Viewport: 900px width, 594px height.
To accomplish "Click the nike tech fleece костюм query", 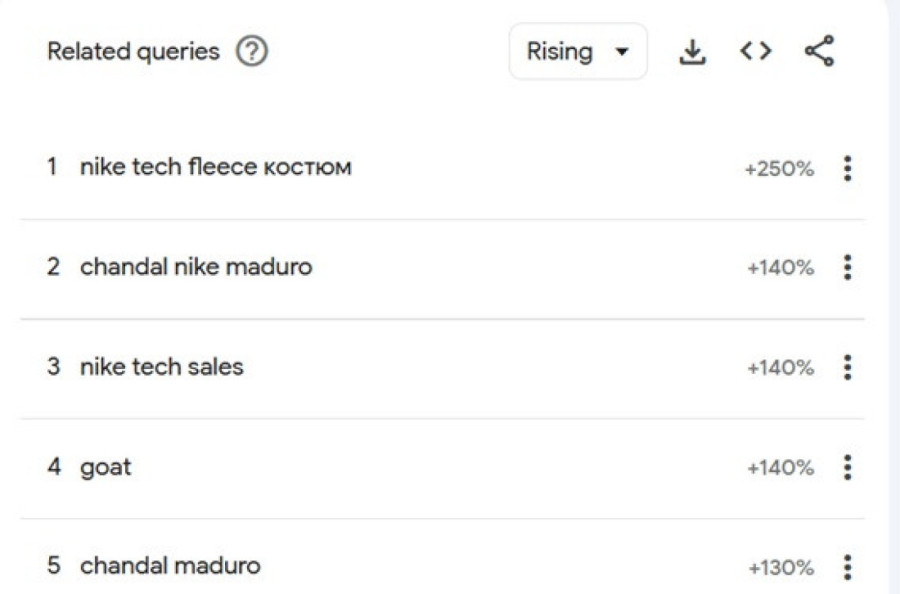I will 215,168.
